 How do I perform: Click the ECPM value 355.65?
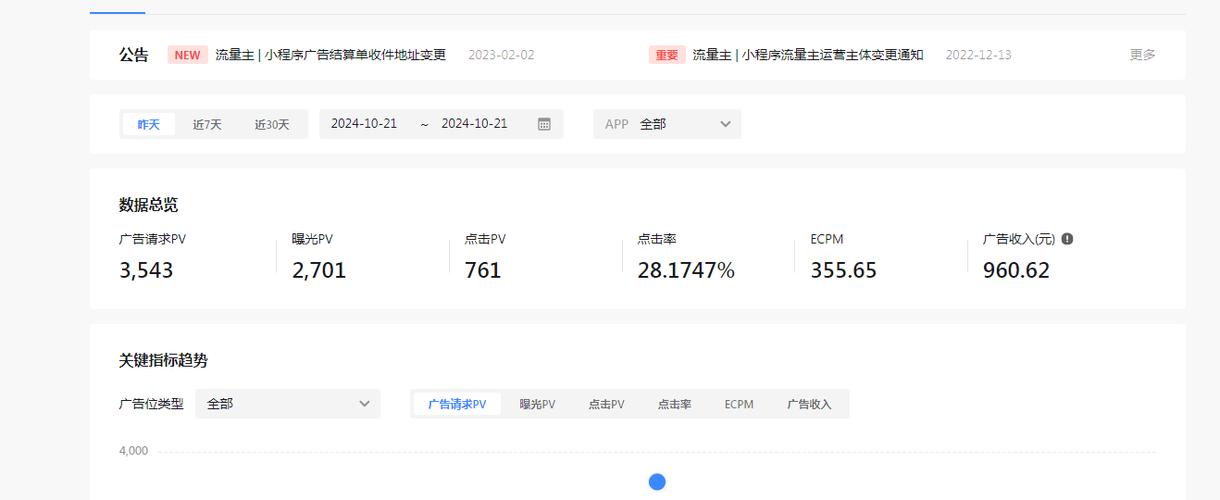[x=844, y=271]
